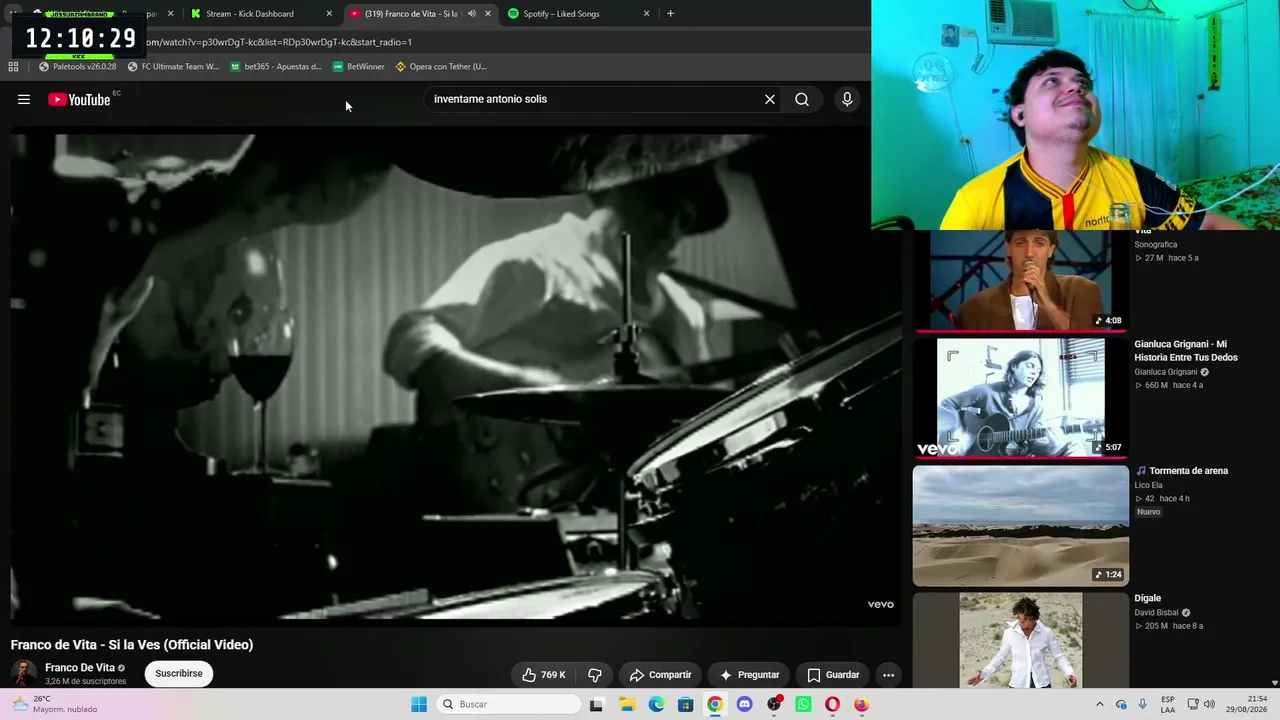1280x720 pixels.
Task: Save the video with Guardar
Action: (833, 675)
